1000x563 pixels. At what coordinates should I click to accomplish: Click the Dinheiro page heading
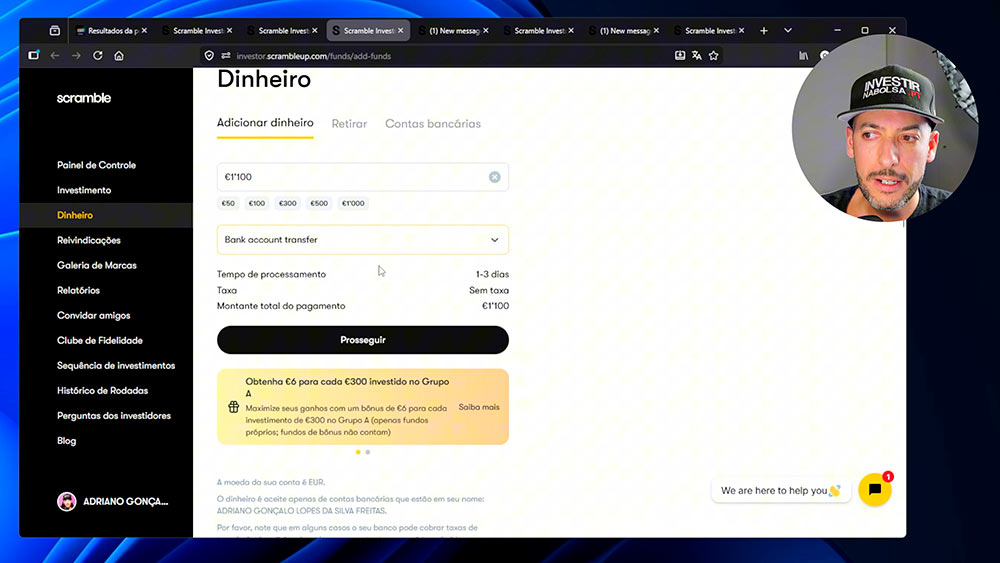pos(264,79)
